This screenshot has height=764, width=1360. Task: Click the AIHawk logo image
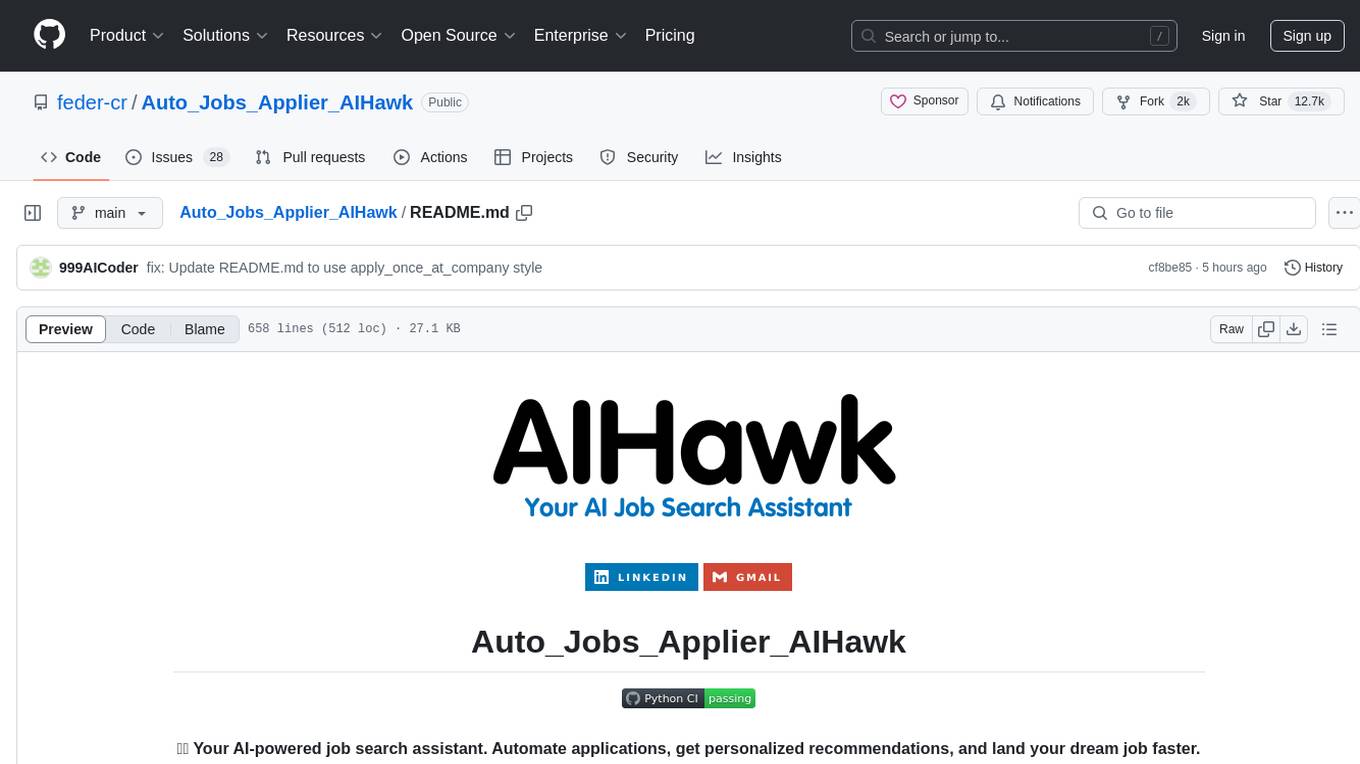coord(692,455)
